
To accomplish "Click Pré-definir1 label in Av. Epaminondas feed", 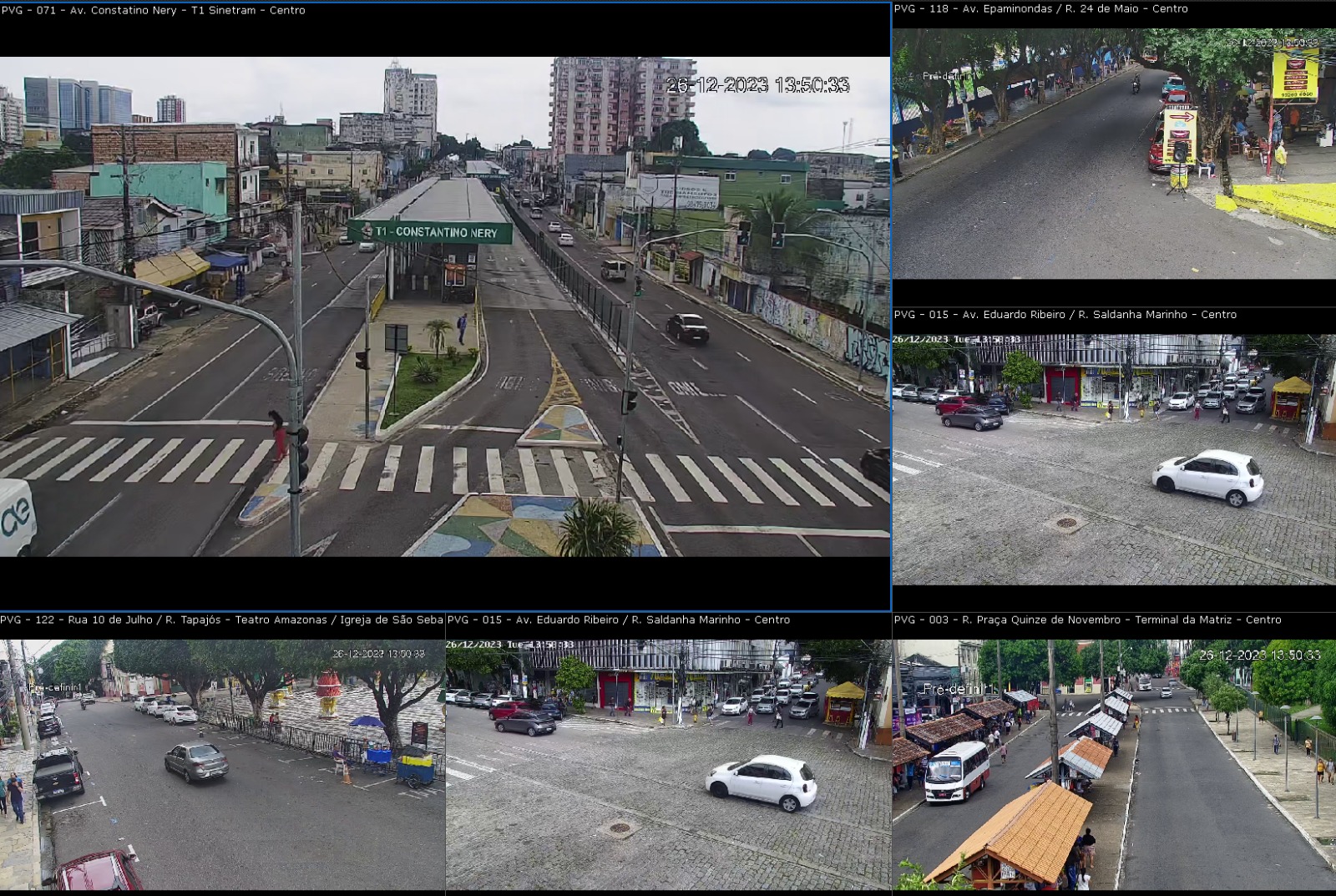I will point(946,76).
